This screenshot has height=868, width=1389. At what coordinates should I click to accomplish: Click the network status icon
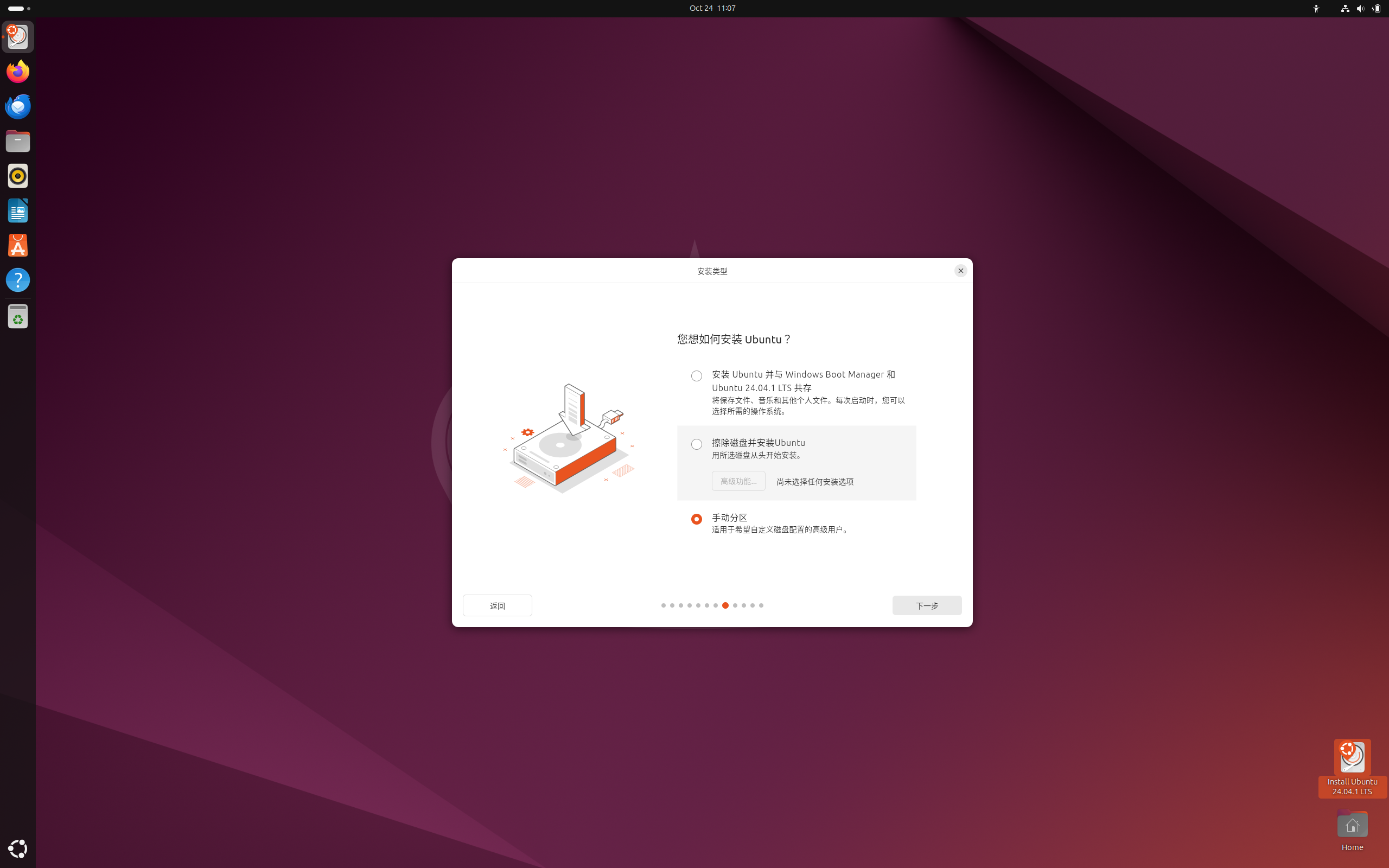pos(1345,8)
